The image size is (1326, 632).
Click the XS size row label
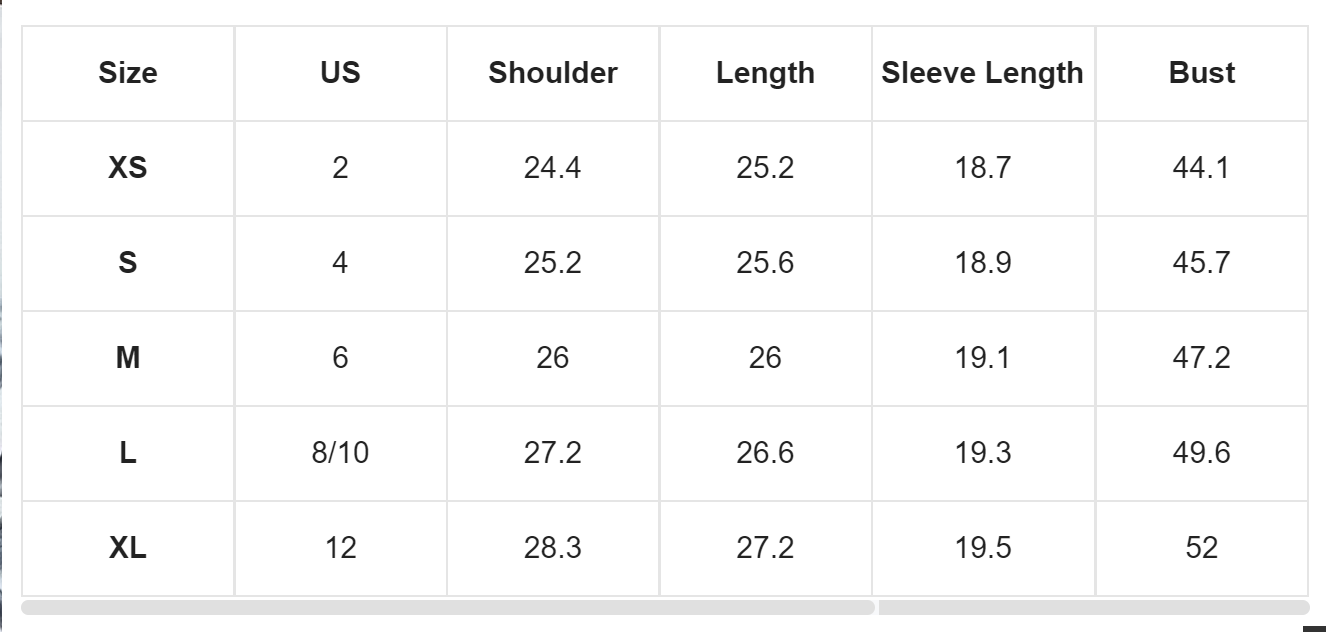[x=128, y=168]
